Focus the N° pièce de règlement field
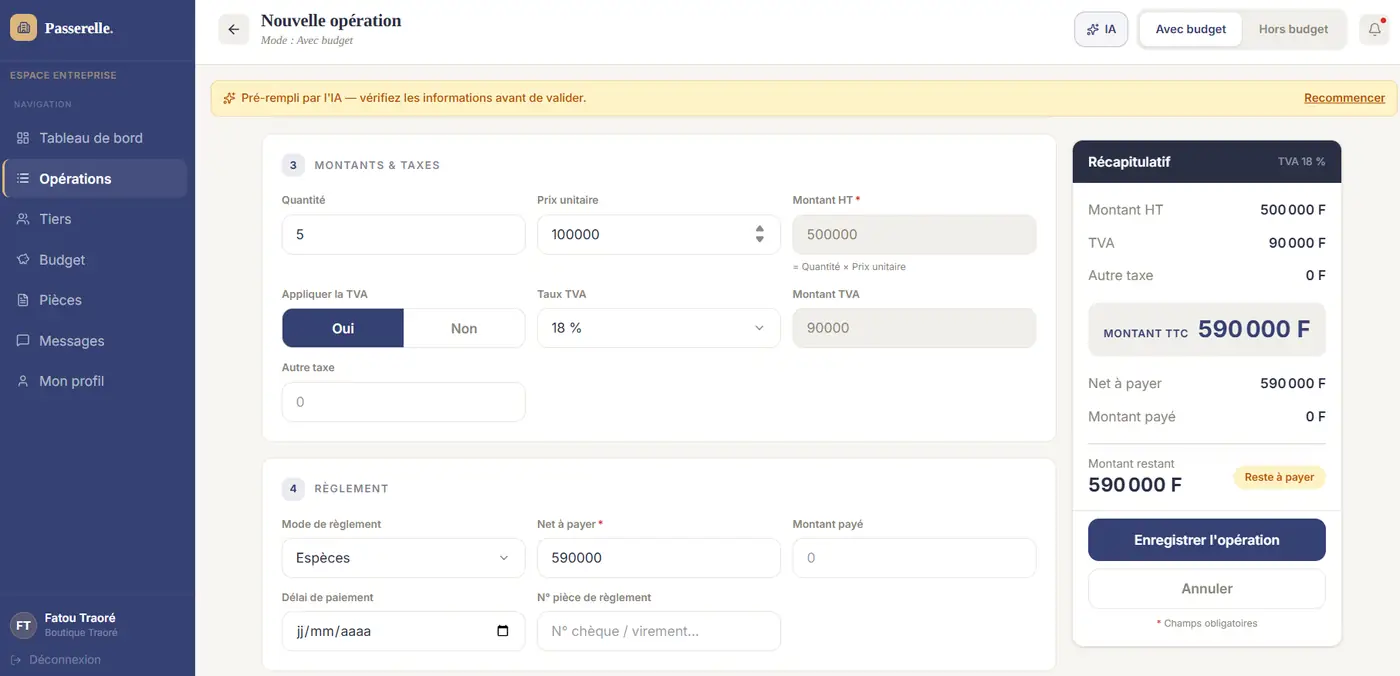This screenshot has height=676, width=1400. coord(659,631)
